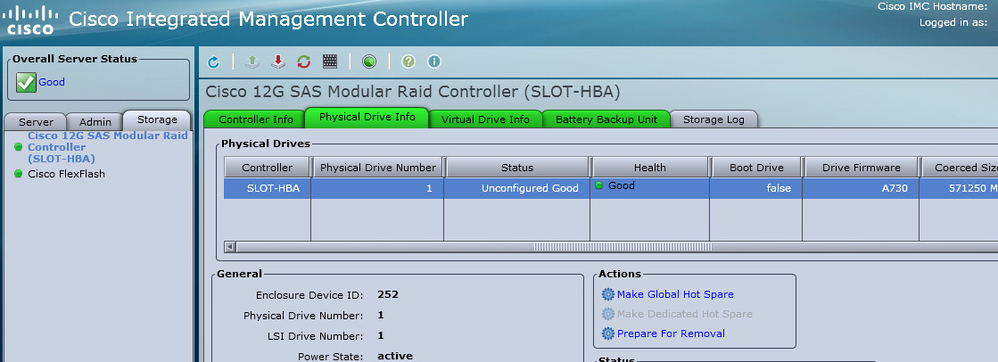The height and width of the screenshot is (362, 998).
Task: Click the green locator LED icon
Action: click(369, 62)
